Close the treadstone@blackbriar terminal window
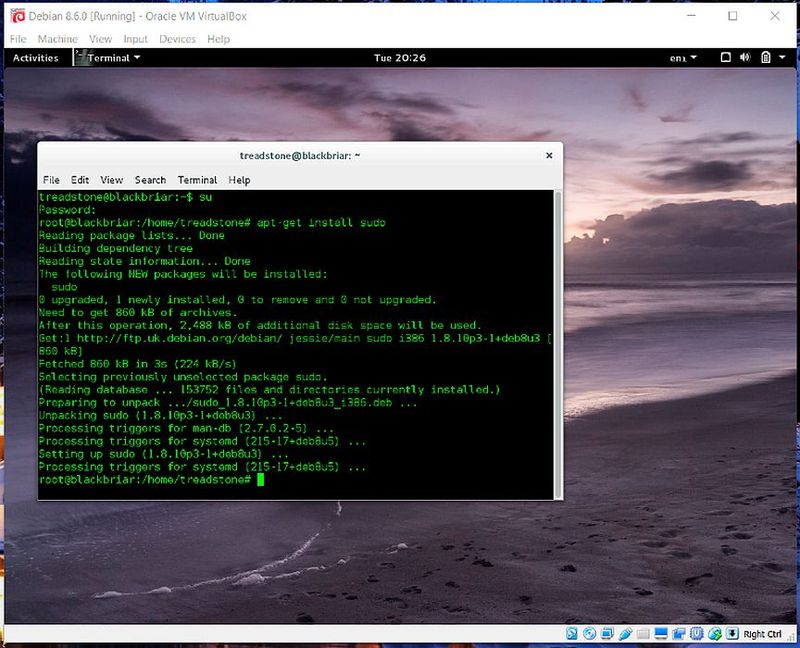This screenshot has width=800, height=648. (549, 156)
